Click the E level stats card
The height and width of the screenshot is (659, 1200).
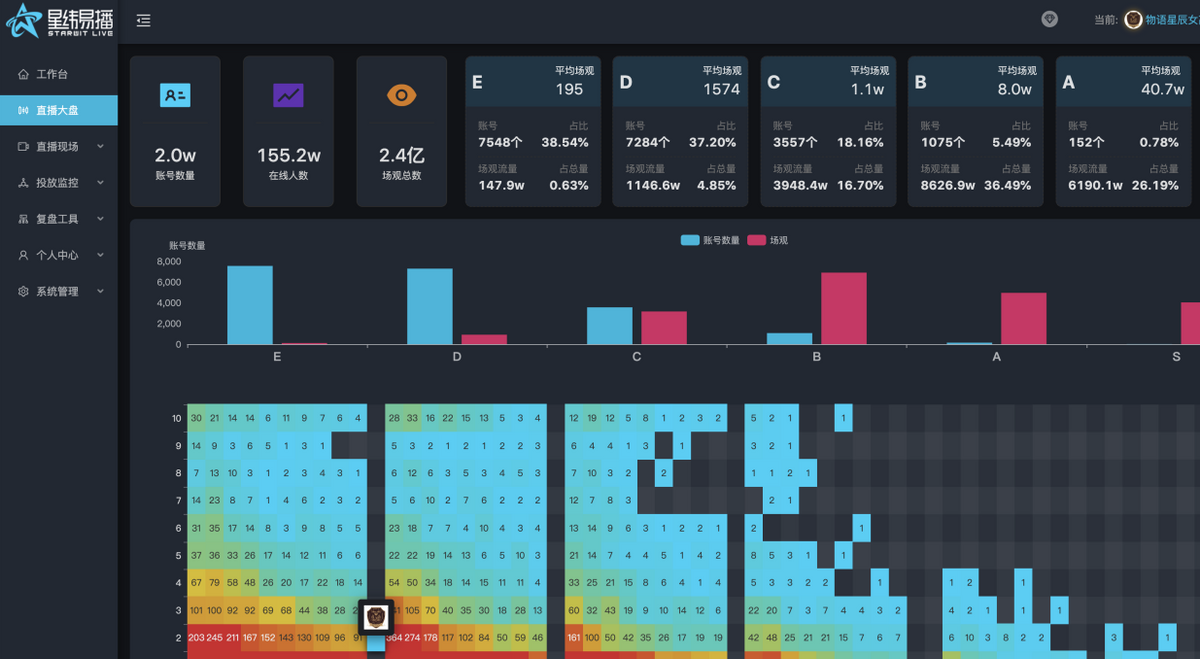tap(533, 131)
